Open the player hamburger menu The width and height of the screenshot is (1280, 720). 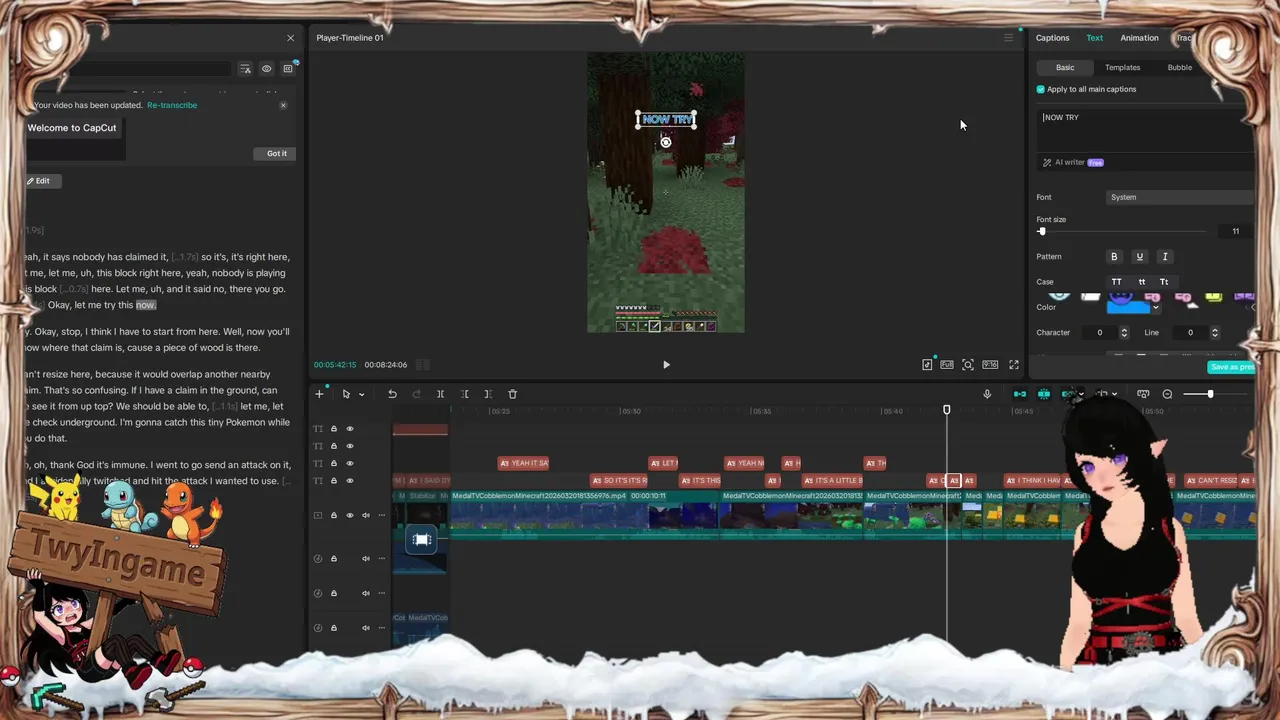pos(1008,38)
